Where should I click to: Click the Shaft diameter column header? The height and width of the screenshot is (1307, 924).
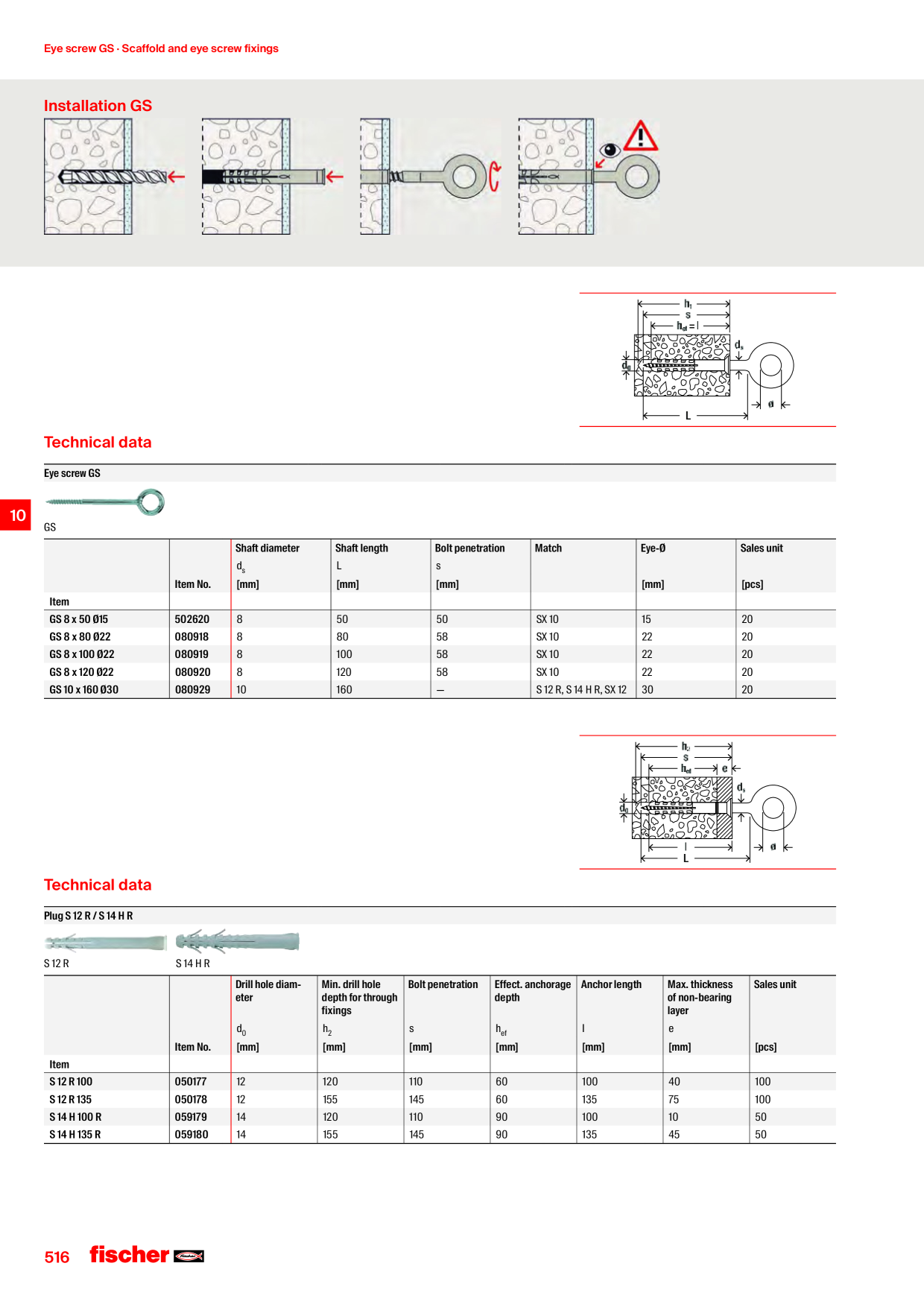pos(268,548)
